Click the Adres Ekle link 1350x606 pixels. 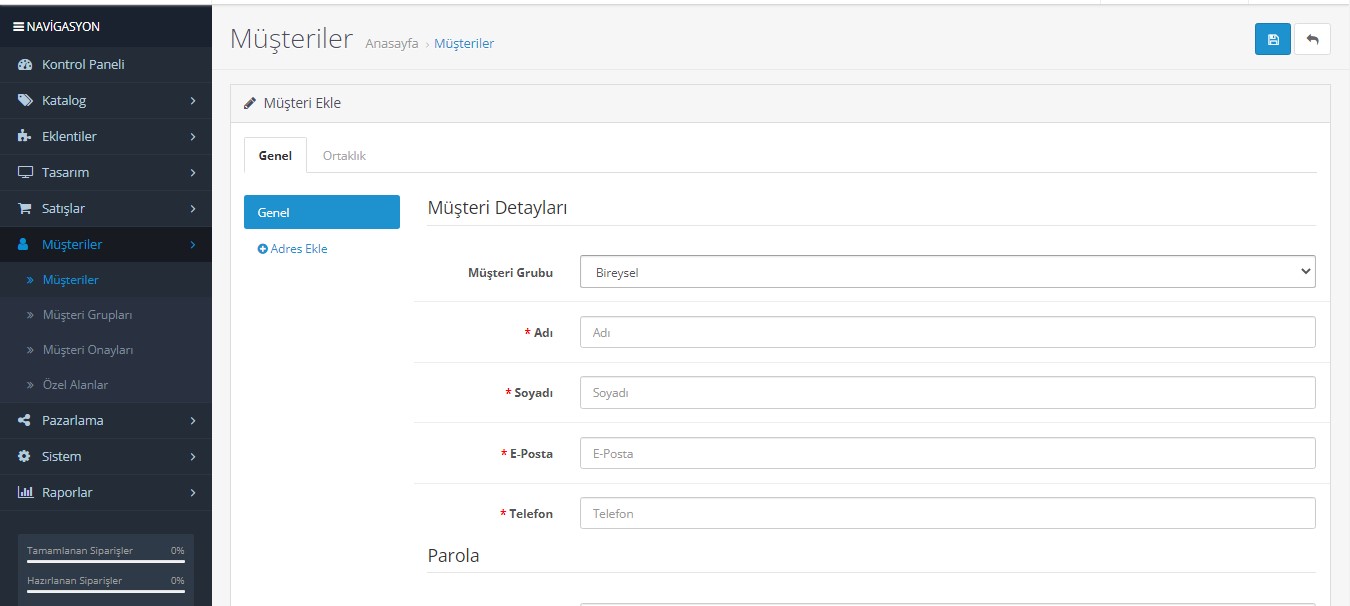pyautogui.click(x=293, y=249)
